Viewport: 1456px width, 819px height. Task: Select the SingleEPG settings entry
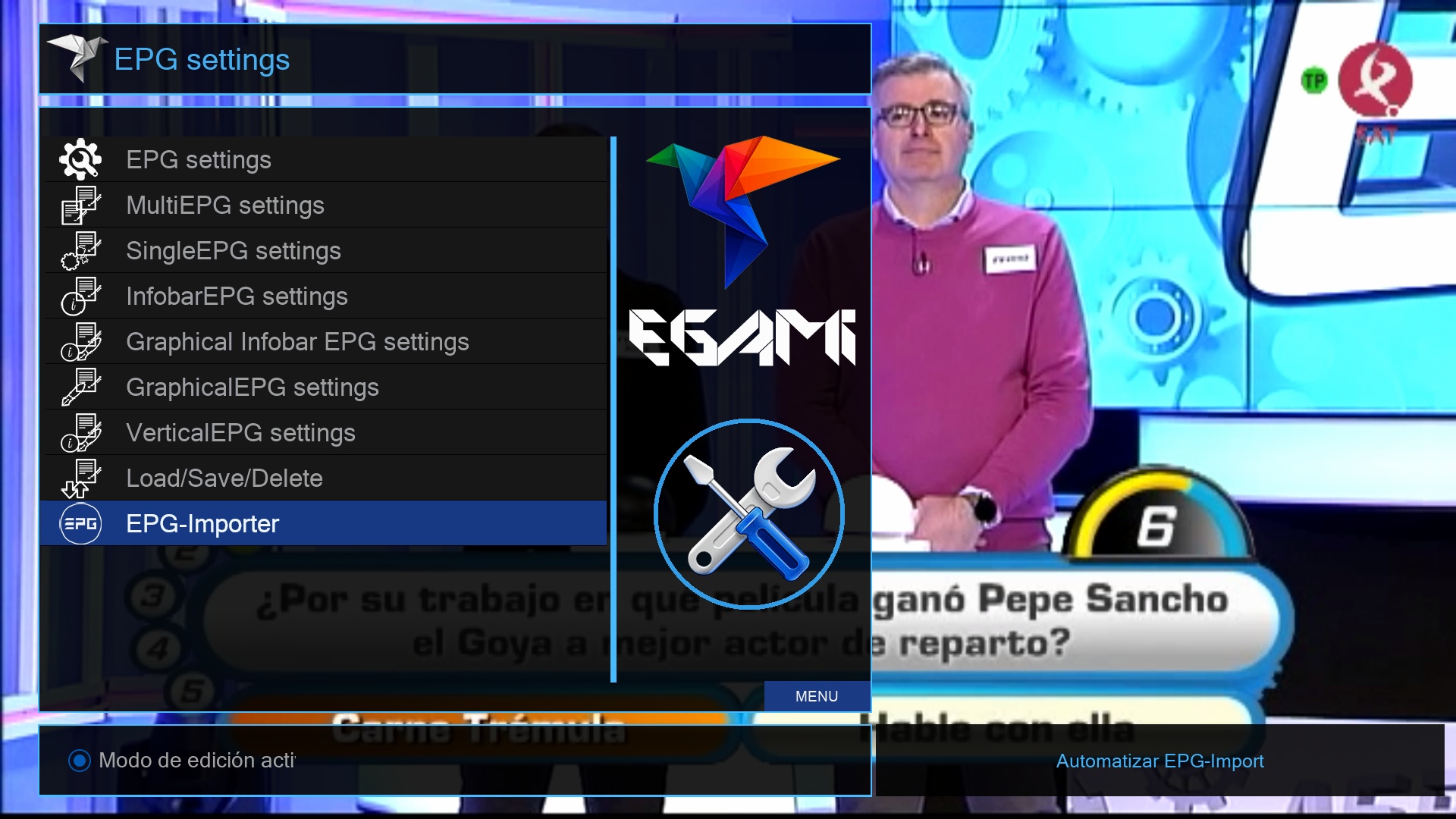click(234, 251)
